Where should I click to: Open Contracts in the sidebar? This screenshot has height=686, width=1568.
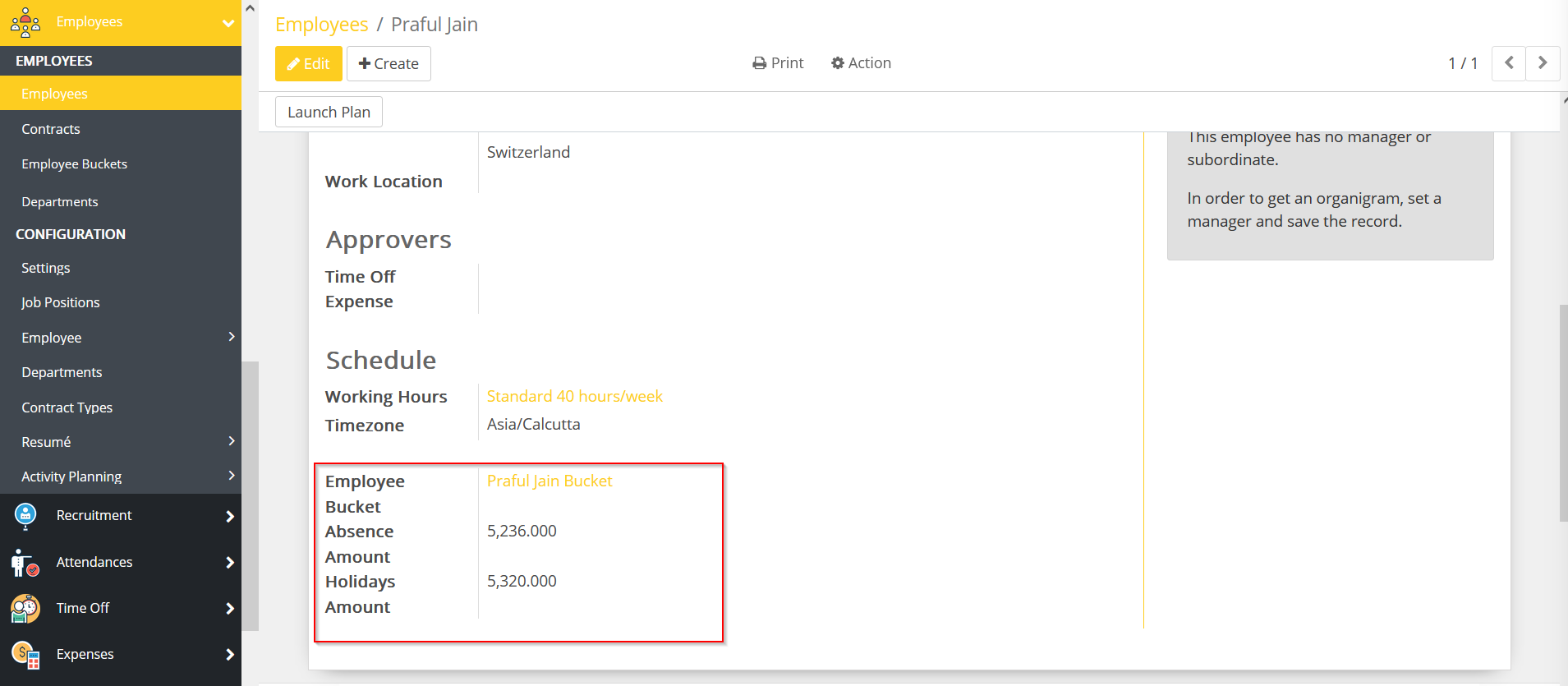[x=51, y=129]
